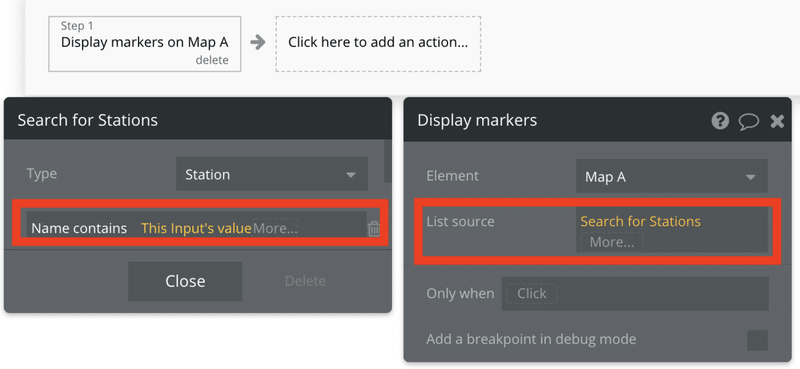This screenshot has width=800, height=369.
Task: Expand the Element Map A dropdown
Action: pyautogui.click(x=672, y=176)
